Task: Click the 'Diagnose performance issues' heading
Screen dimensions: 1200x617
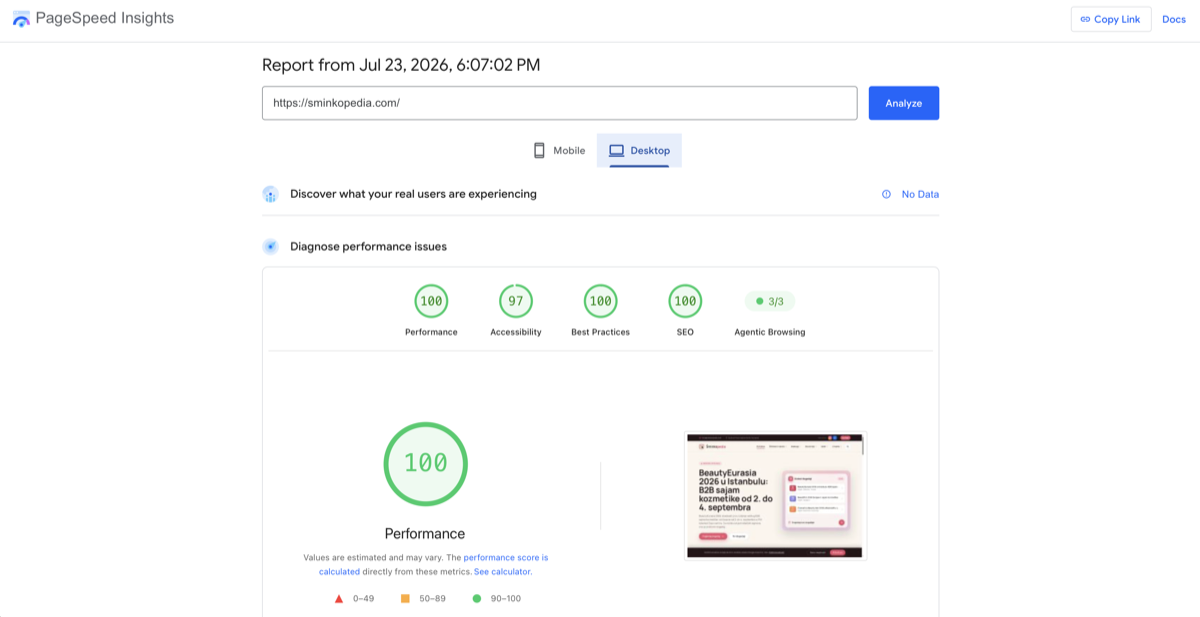Action: (368, 246)
